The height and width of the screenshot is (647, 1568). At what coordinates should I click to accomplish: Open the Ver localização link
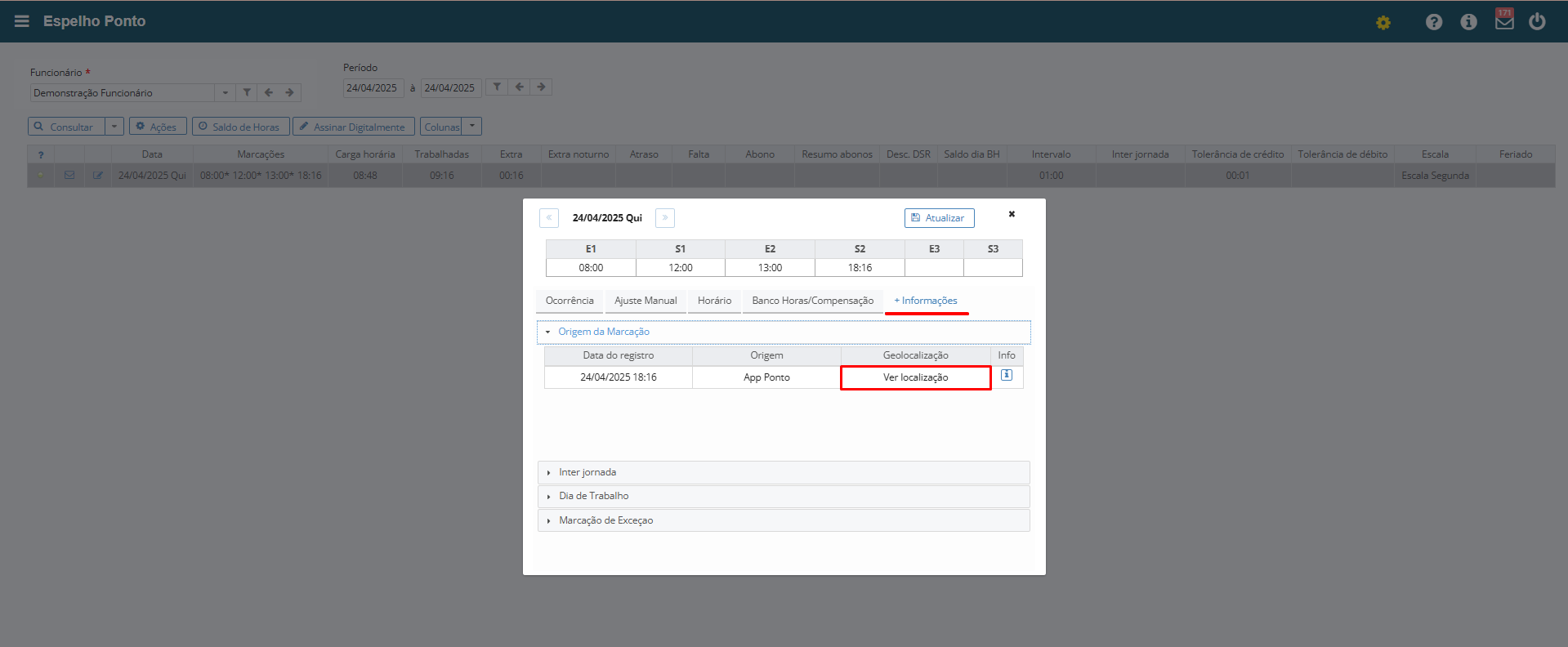915,377
